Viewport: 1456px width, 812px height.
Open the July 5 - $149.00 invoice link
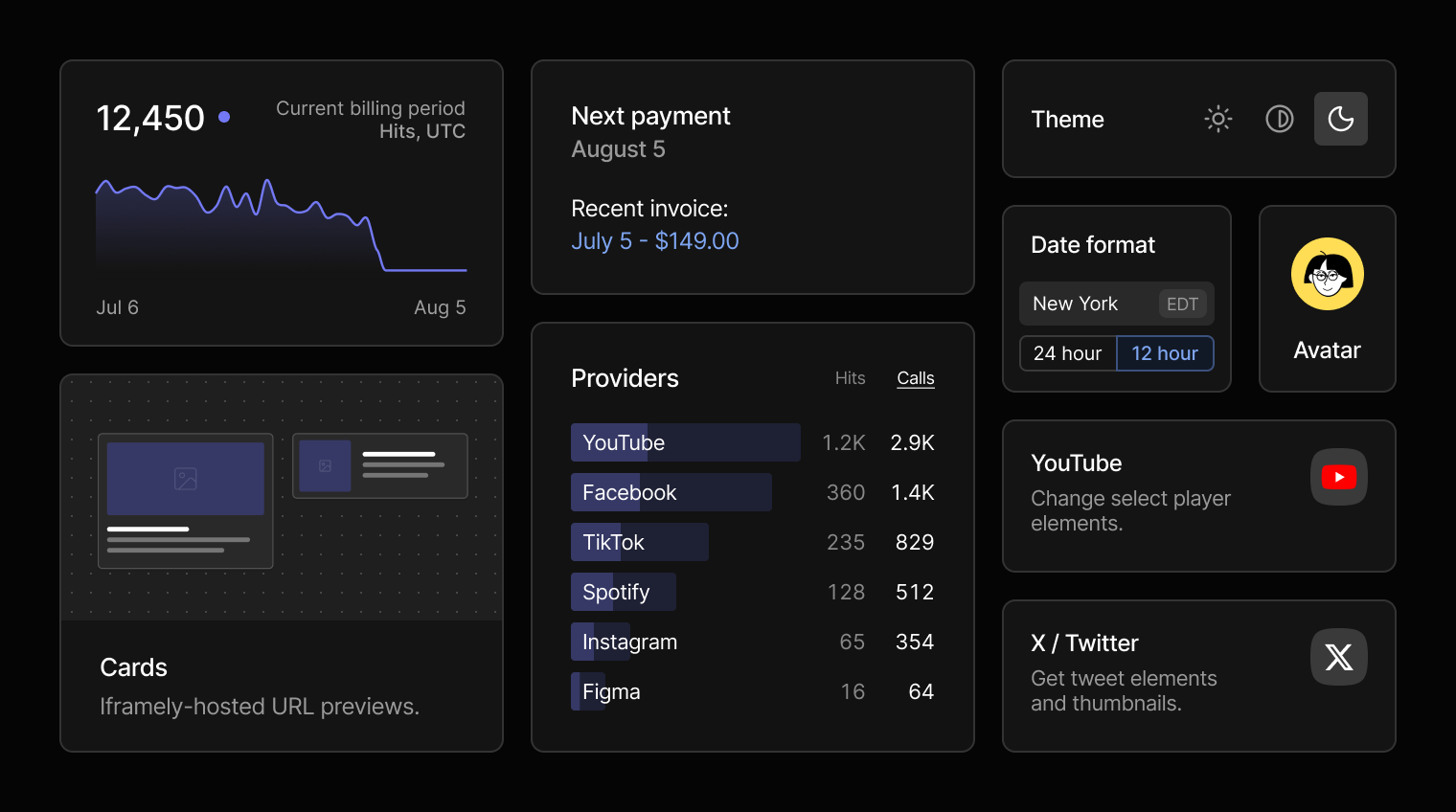tap(655, 241)
